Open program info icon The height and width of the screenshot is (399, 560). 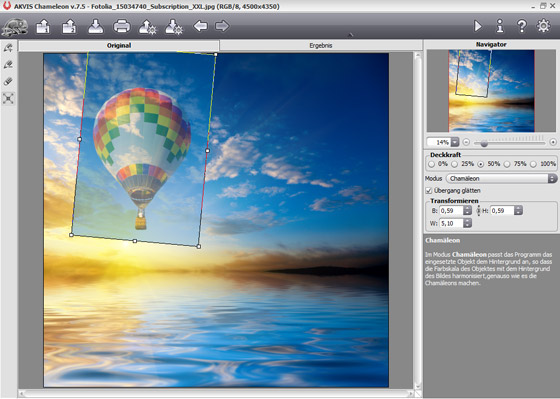click(500, 26)
